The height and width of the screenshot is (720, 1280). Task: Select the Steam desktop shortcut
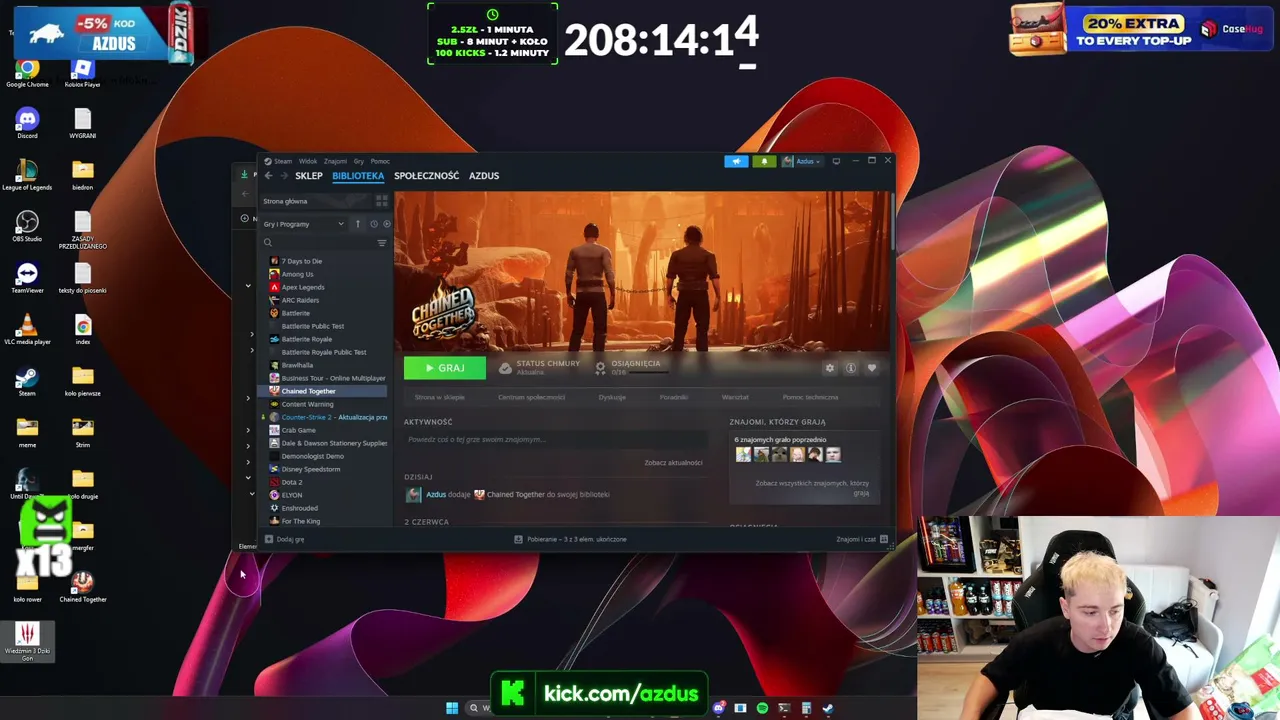click(27, 381)
